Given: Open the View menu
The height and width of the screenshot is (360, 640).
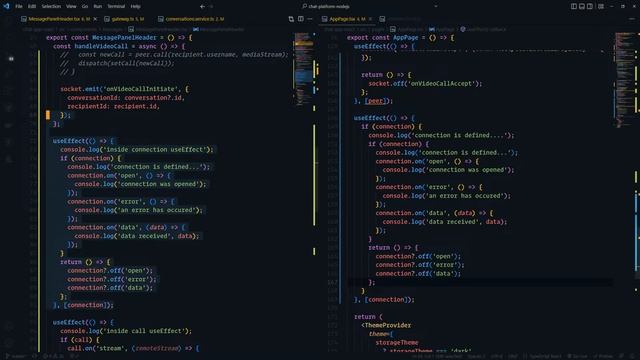Looking at the screenshot, I should [x=71, y=7].
